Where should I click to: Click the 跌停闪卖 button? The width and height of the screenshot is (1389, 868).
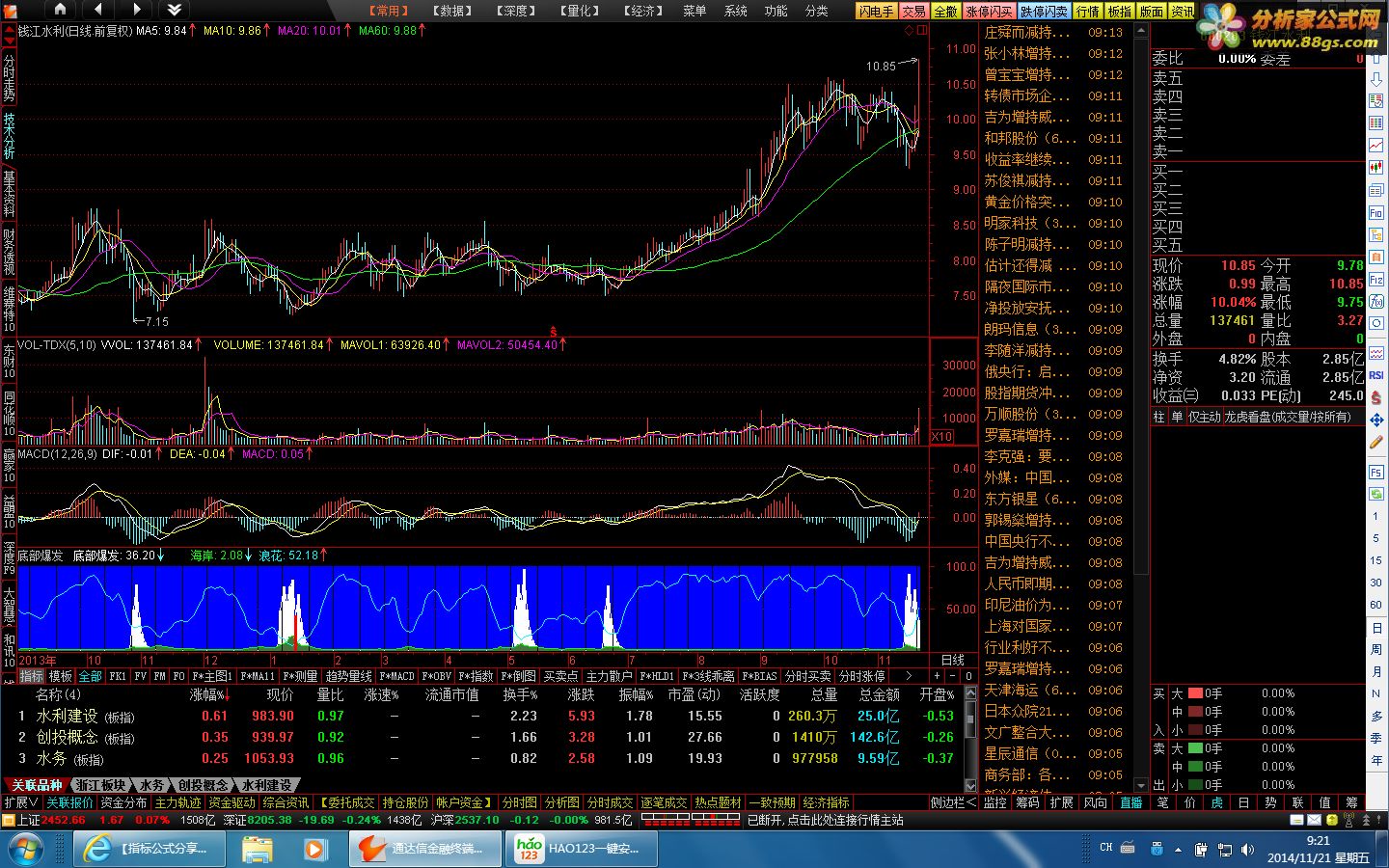1045,12
